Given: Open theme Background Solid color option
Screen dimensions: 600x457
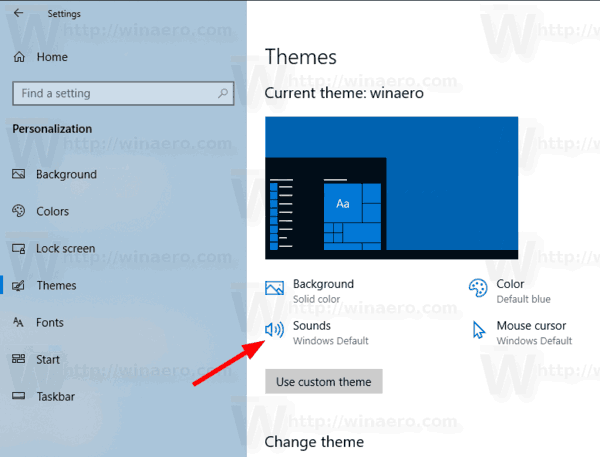Looking at the screenshot, I should [x=323, y=291].
